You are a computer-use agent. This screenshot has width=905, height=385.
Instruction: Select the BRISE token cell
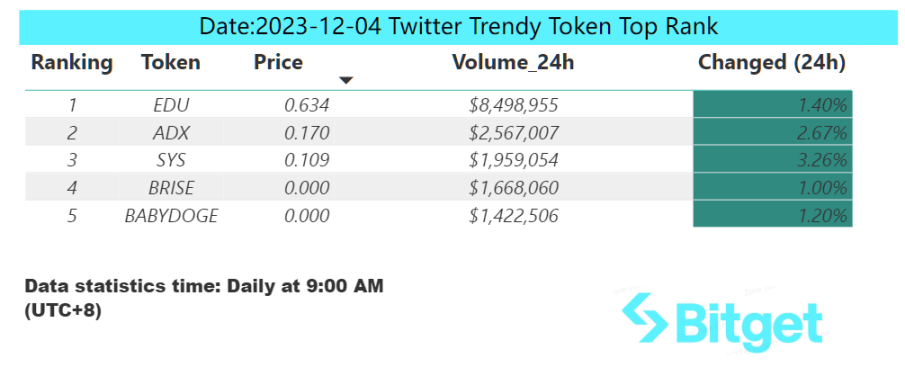[x=171, y=188]
